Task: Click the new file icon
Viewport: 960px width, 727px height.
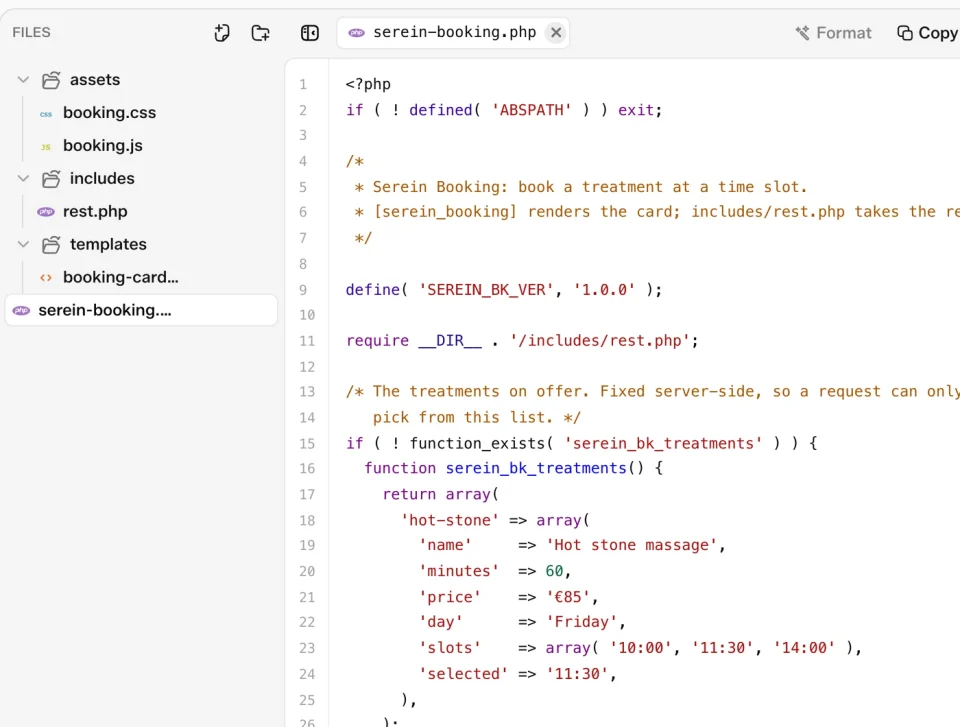Action: (x=222, y=32)
